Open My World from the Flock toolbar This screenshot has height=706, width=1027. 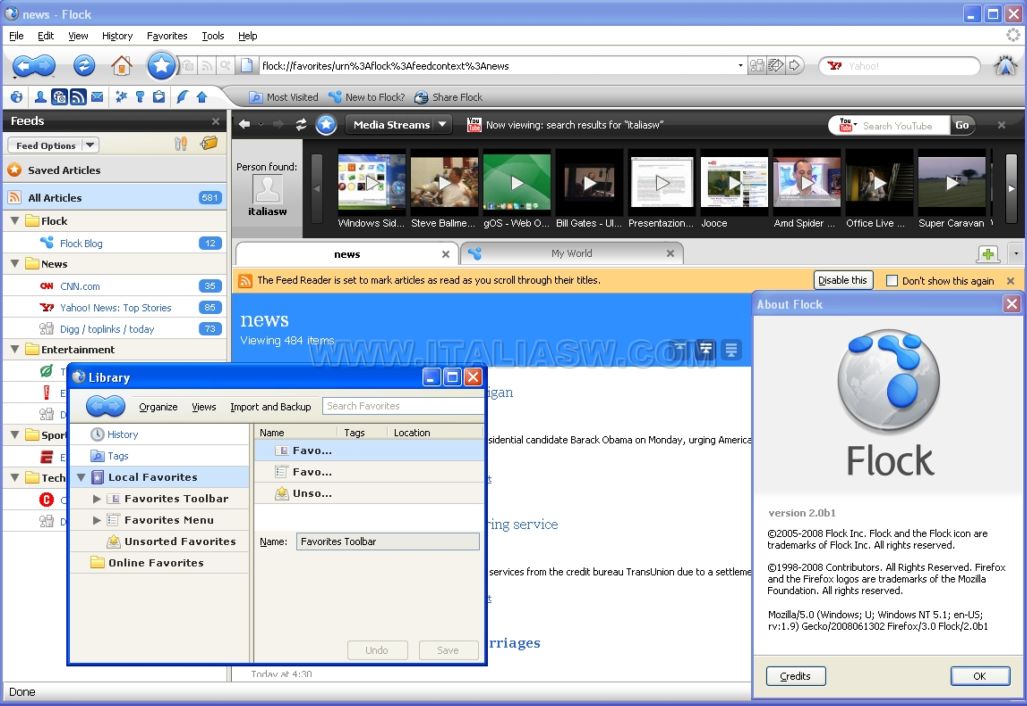point(16,98)
